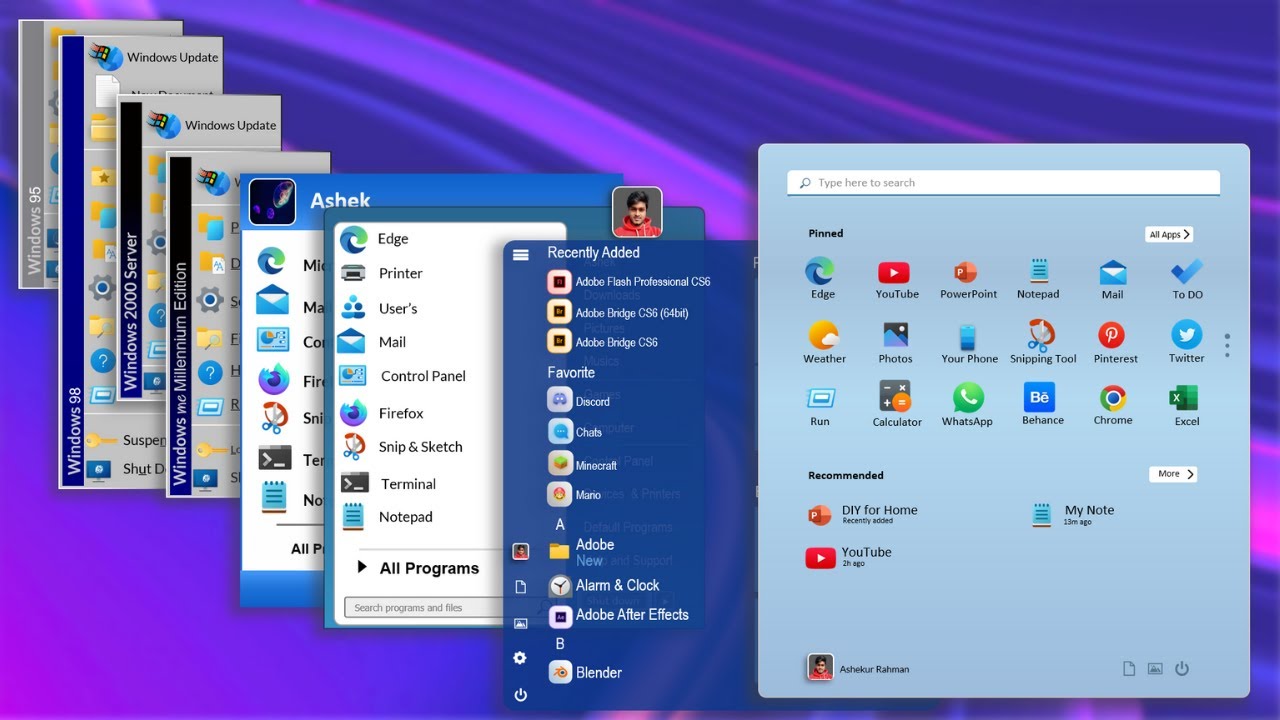Viewport: 1280px width, 720px height.
Task: Expand More recommended items
Action: pyautogui.click(x=1173, y=474)
